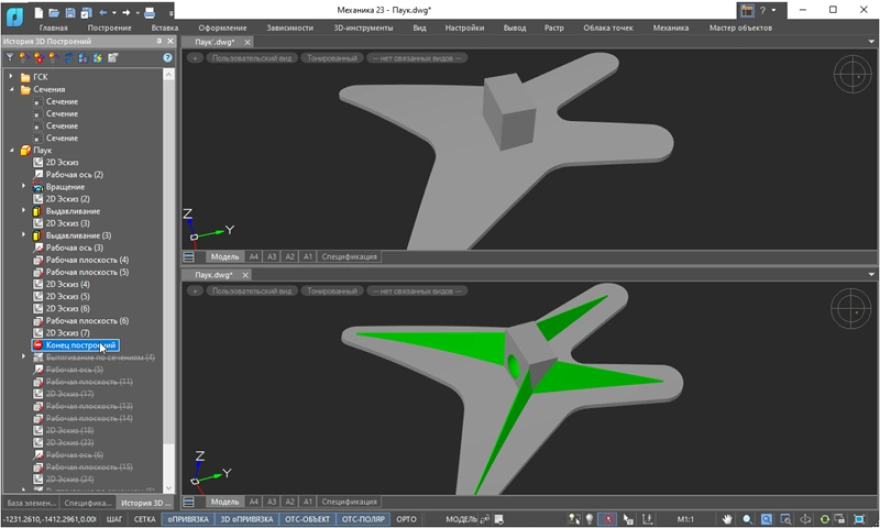This screenshot has width=880, height=528.
Task: Toggle СЕТКА grid display
Action: point(145,519)
